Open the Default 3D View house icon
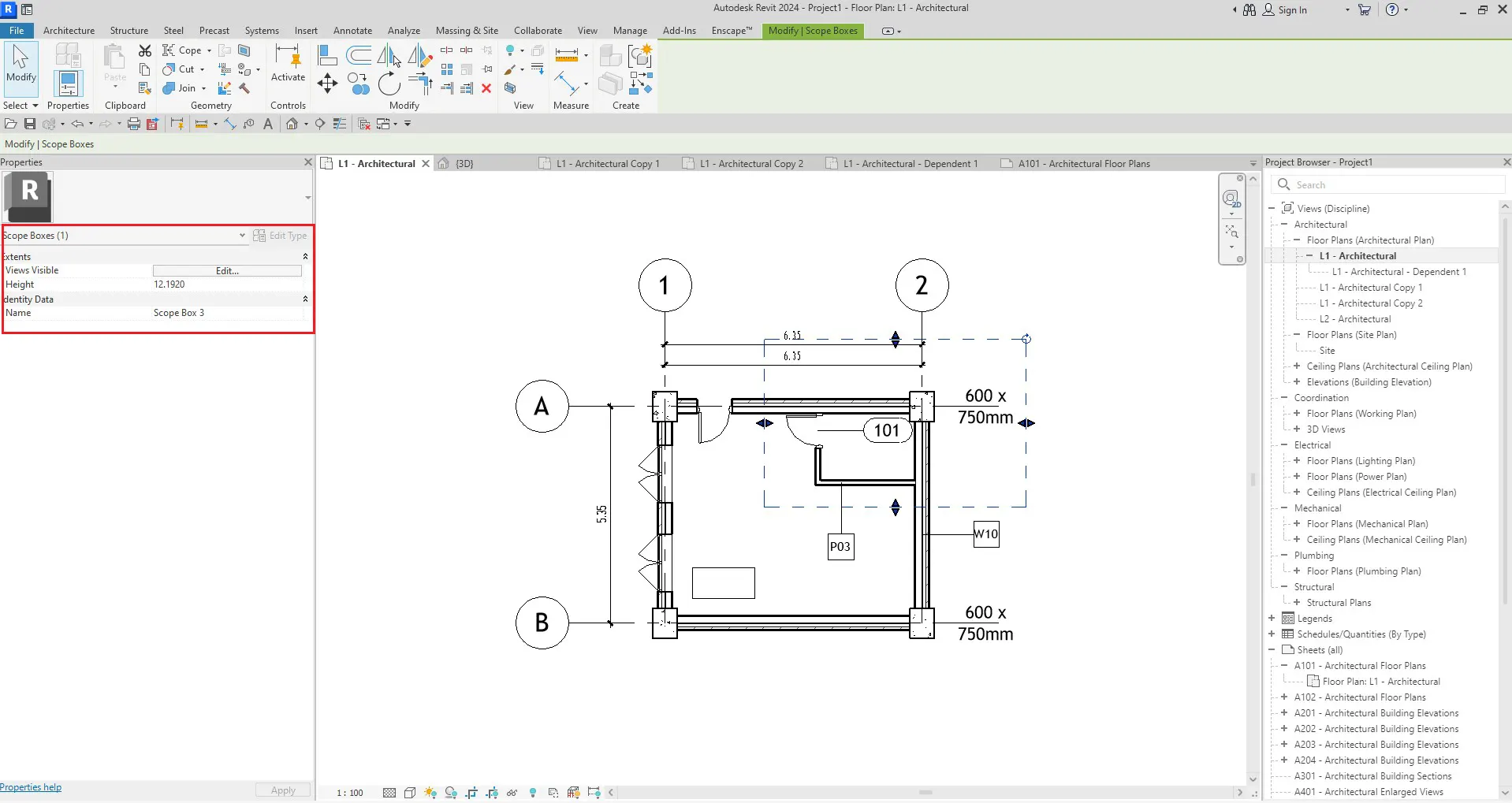1512x803 pixels. [292, 124]
